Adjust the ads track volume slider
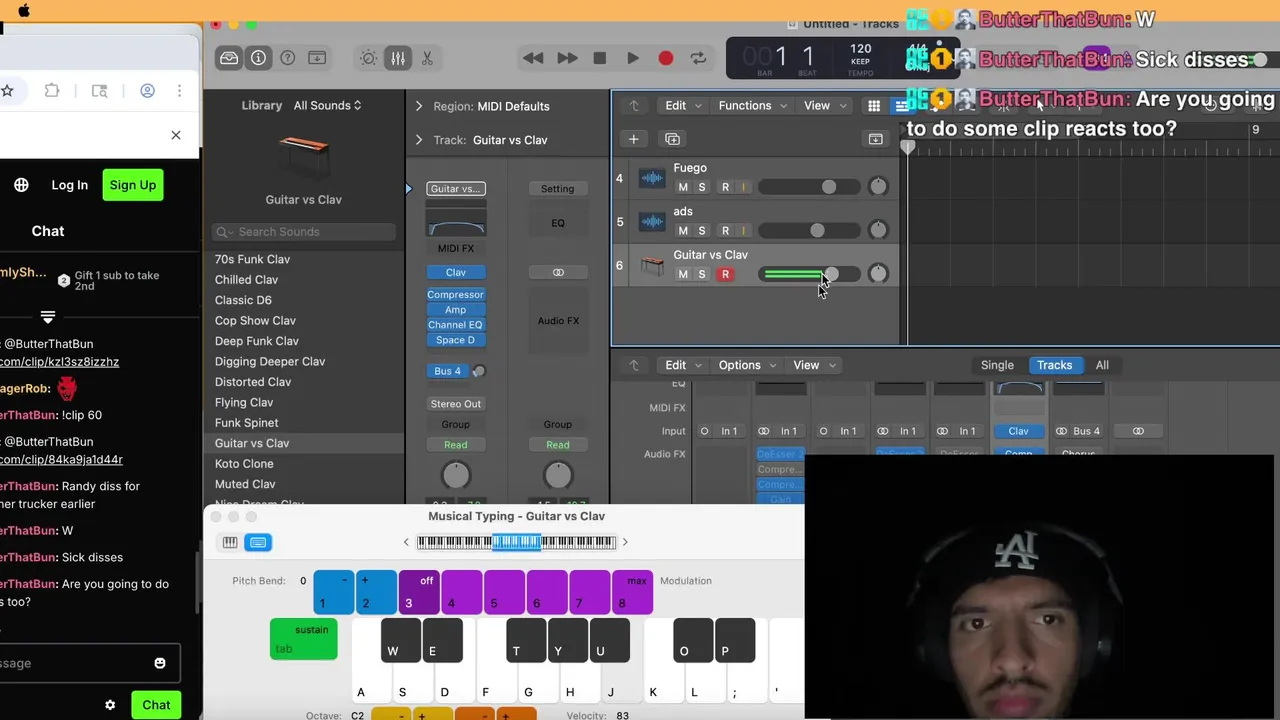Image resolution: width=1280 pixels, height=720 pixels. [x=811, y=231]
